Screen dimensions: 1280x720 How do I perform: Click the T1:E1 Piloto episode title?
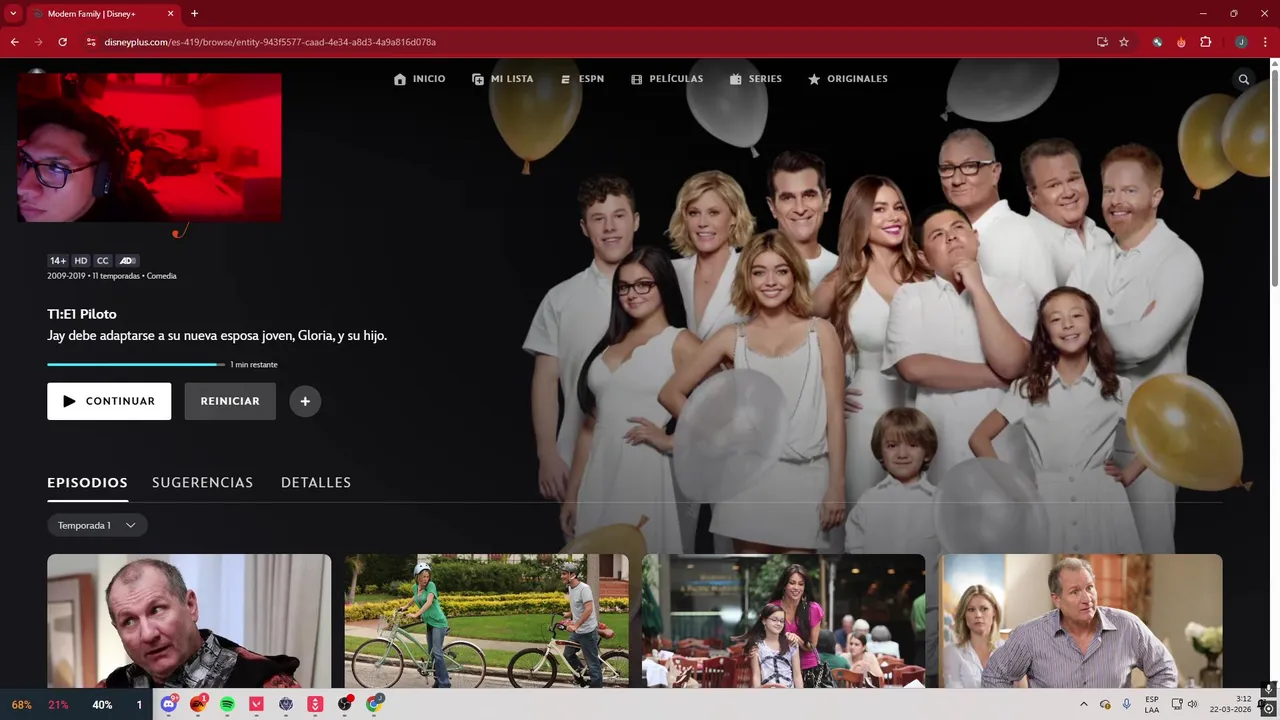[x=82, y=314]
